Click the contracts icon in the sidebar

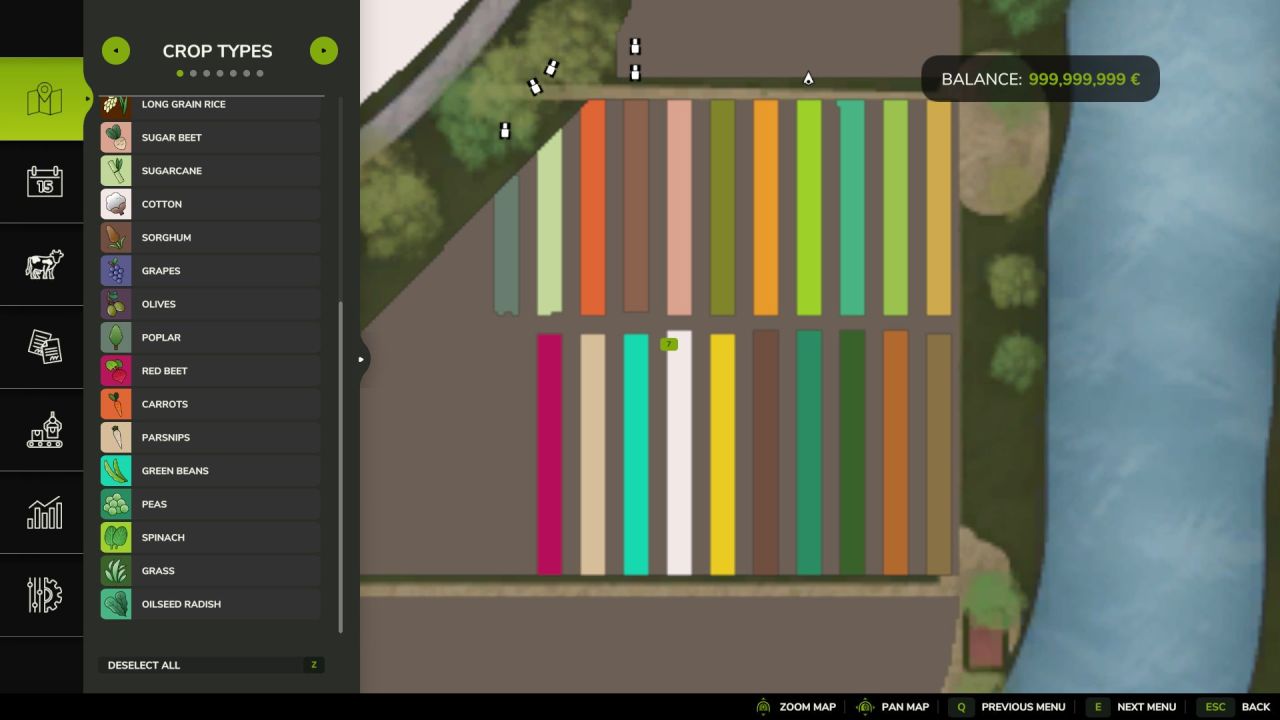(42, 347)
